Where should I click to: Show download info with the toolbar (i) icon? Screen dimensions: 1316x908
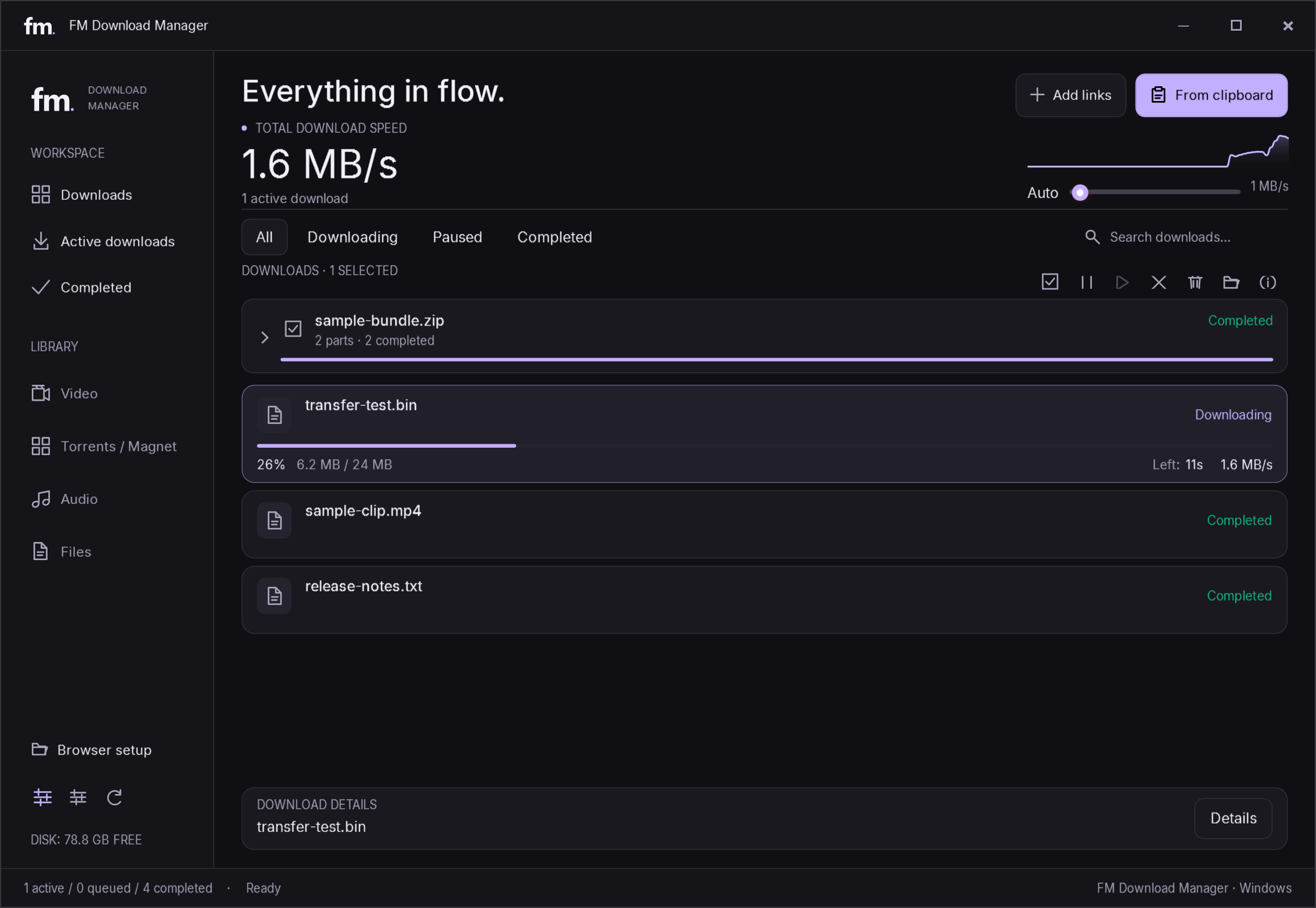coord(1268,282)
